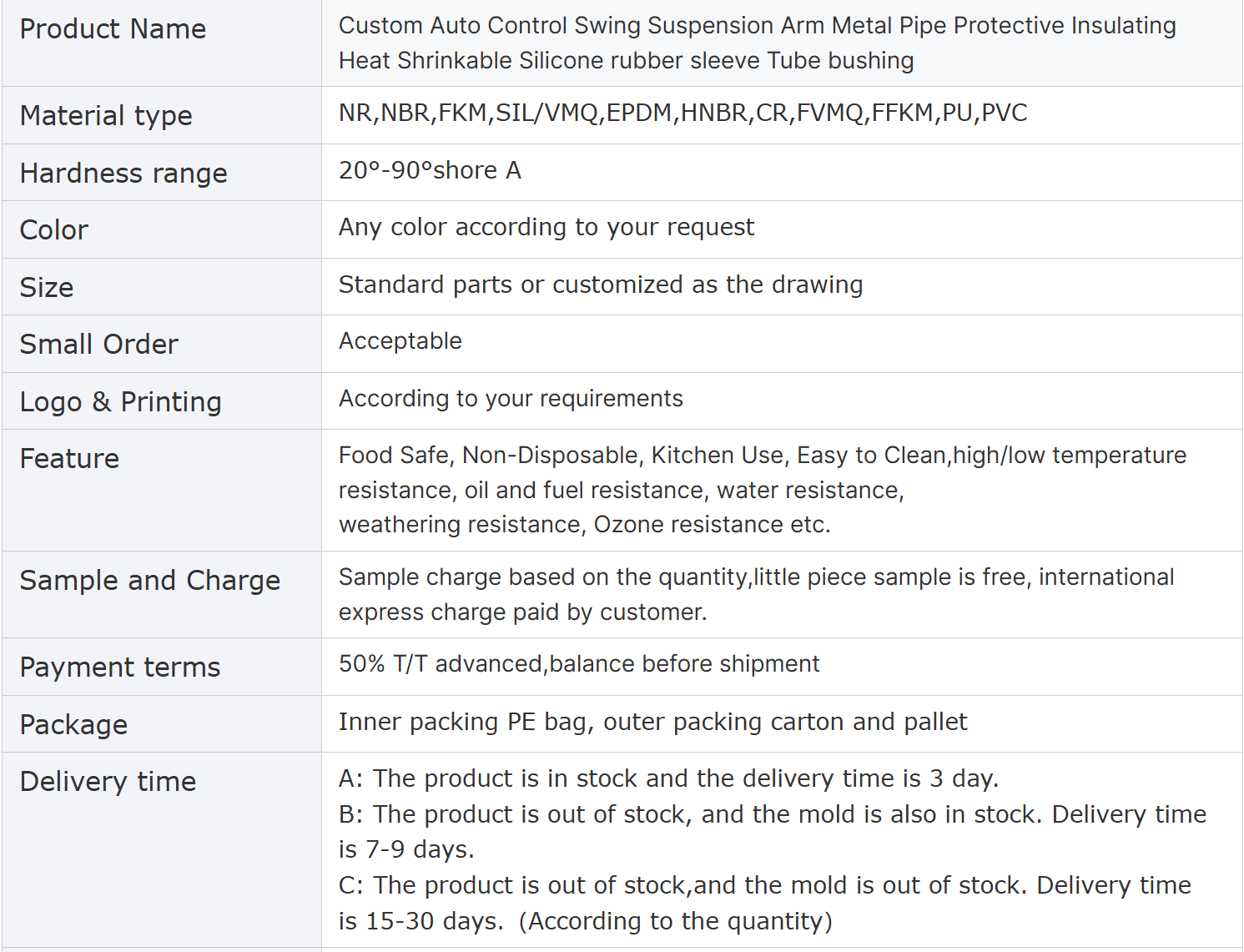This screenshot has width=1244, height=952.
Task: Click Inner packing PE bag description
Action: (652, 722)
